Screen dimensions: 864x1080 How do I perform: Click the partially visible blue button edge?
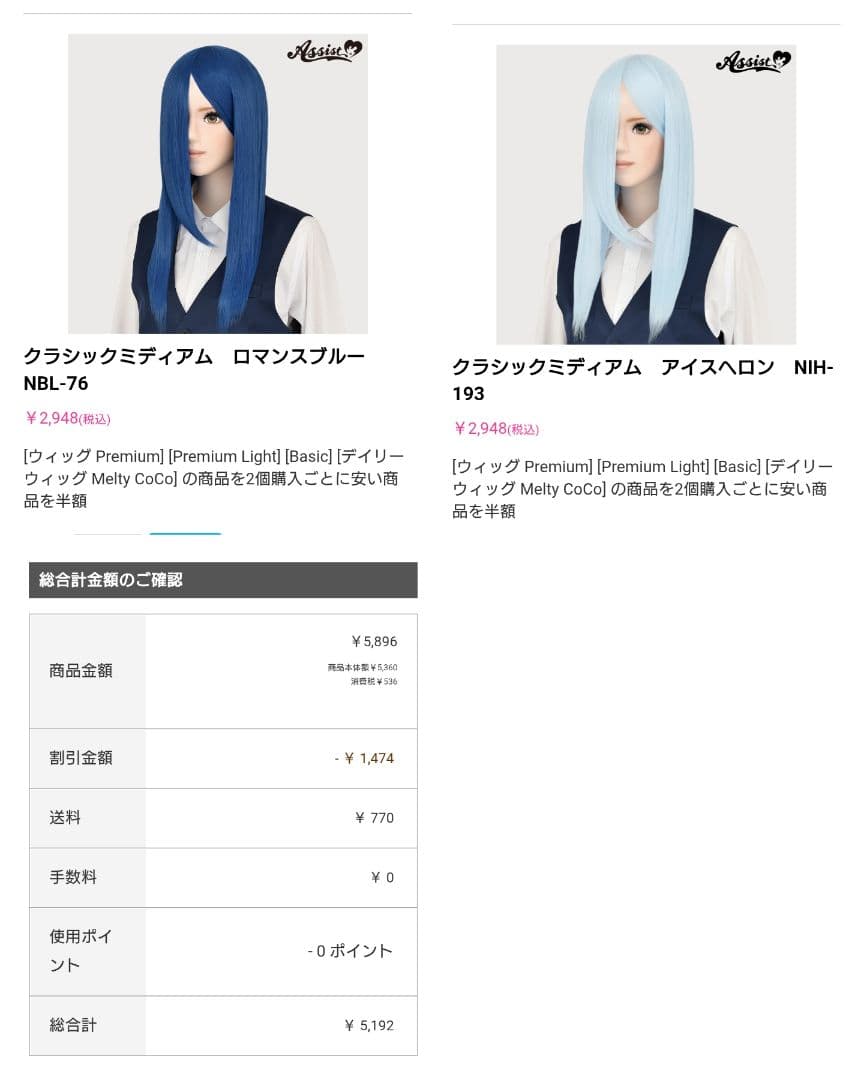coord(185,534)
